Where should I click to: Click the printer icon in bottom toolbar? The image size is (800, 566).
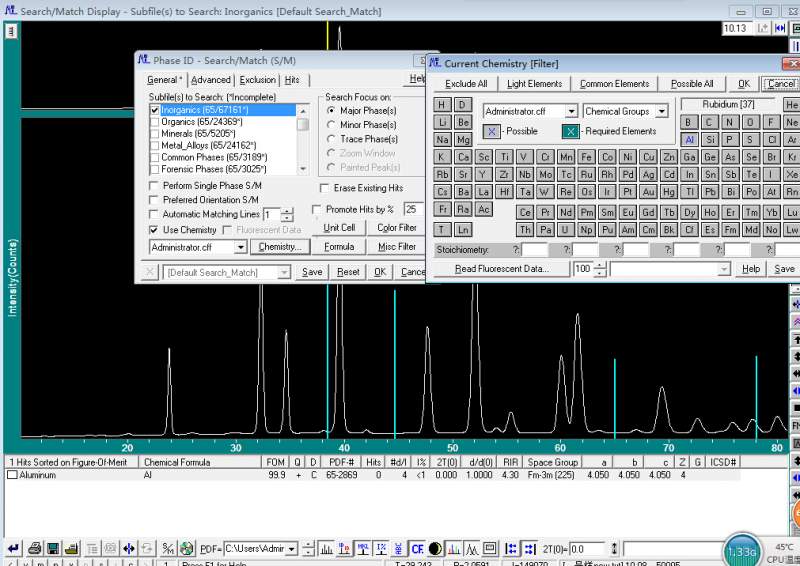pyautogui.click(x=35, y=549)
